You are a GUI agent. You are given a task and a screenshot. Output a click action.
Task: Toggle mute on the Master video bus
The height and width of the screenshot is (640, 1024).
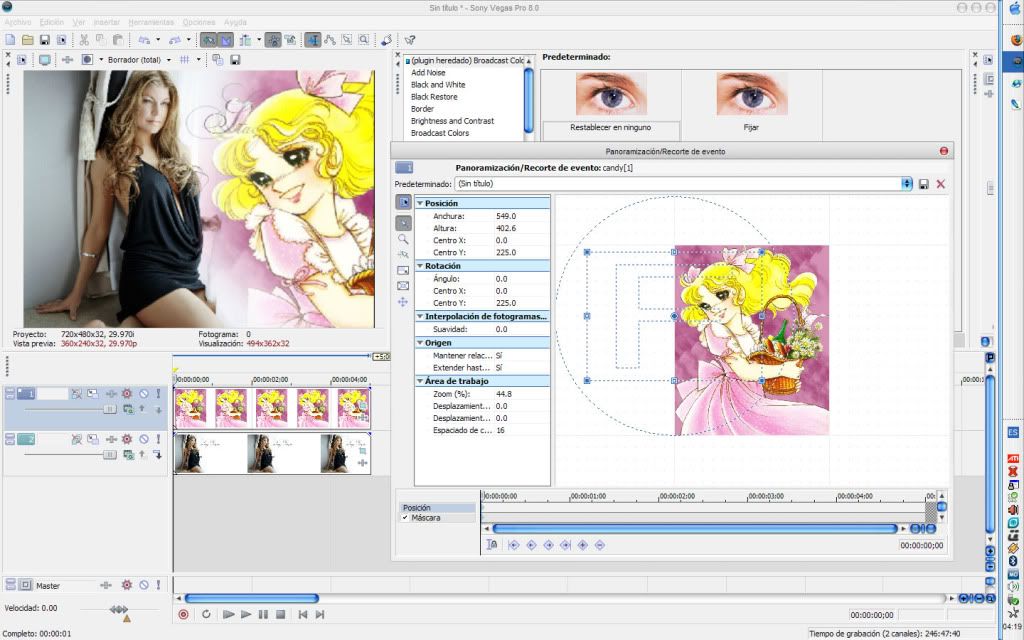(x=144, y=585)
